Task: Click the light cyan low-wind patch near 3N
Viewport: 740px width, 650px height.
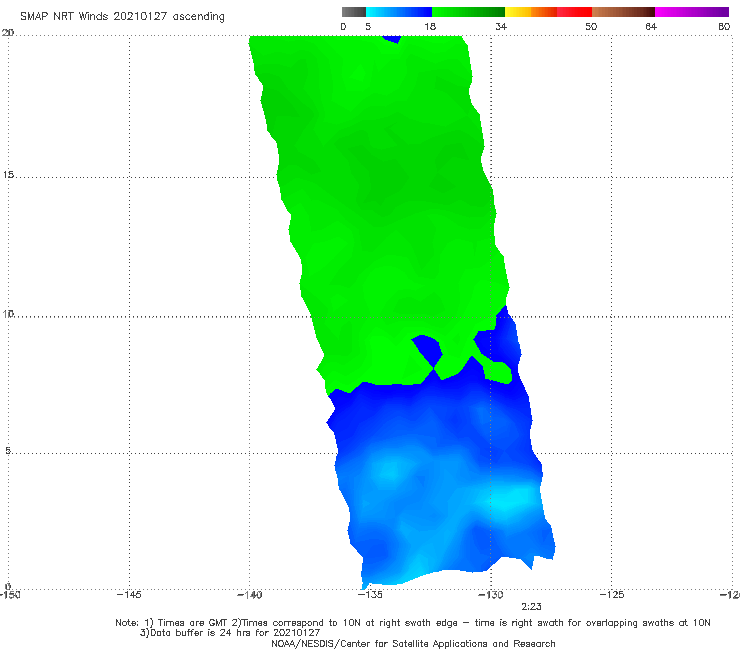Action: [x=511, y=500]
